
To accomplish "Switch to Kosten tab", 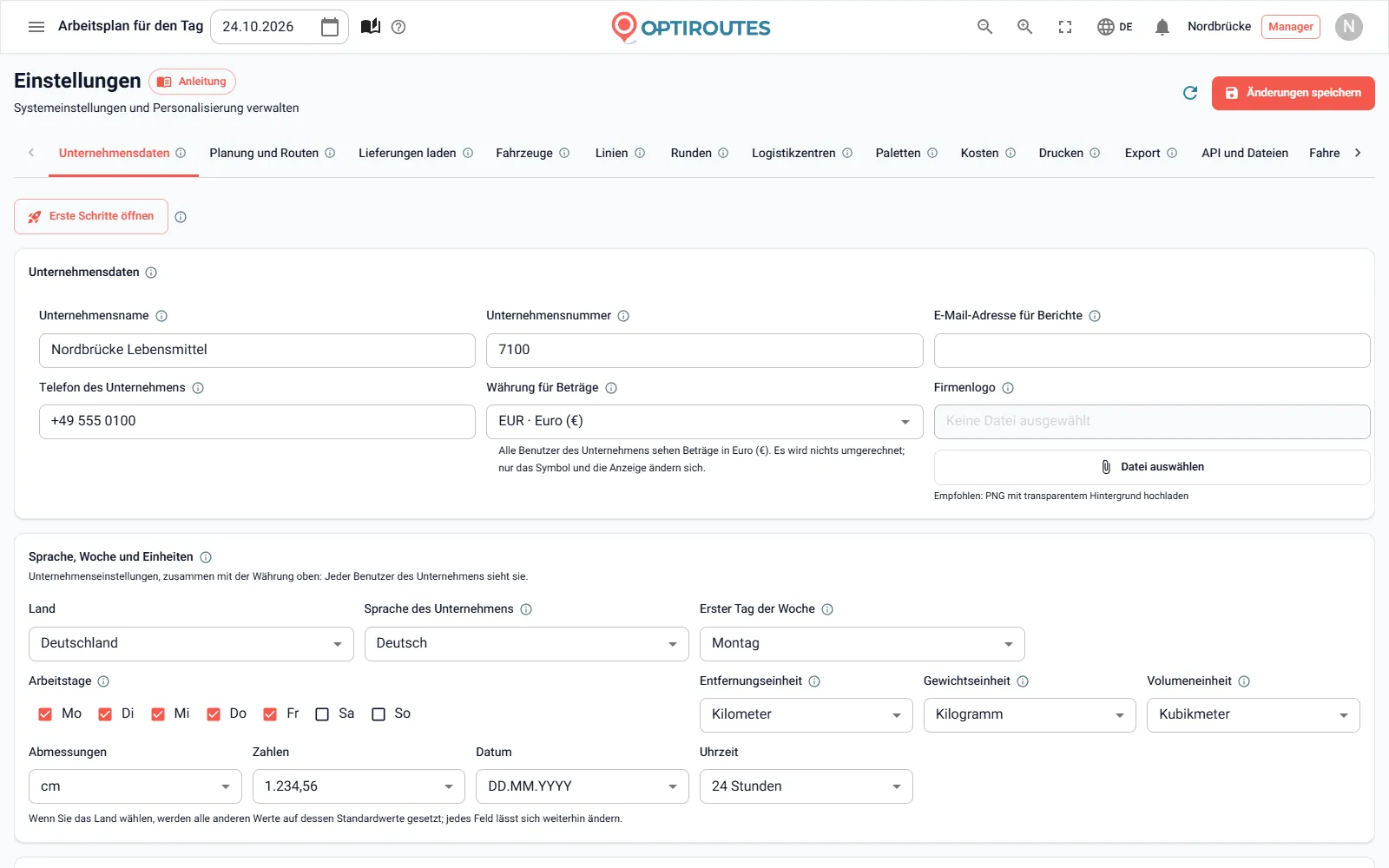I will tap(988, 154).
